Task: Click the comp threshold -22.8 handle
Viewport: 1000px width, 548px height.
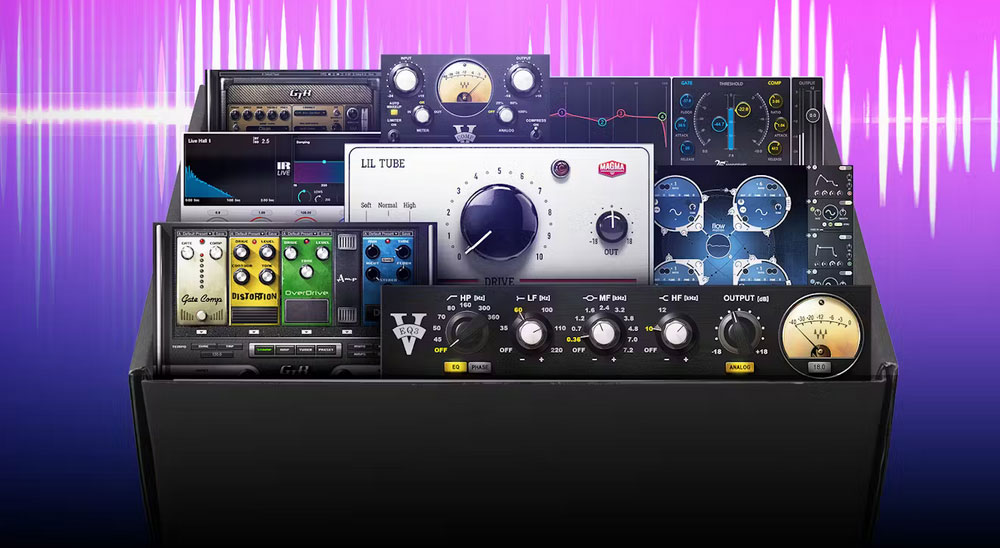Action: pyautogui.click(x=744, y=109)
